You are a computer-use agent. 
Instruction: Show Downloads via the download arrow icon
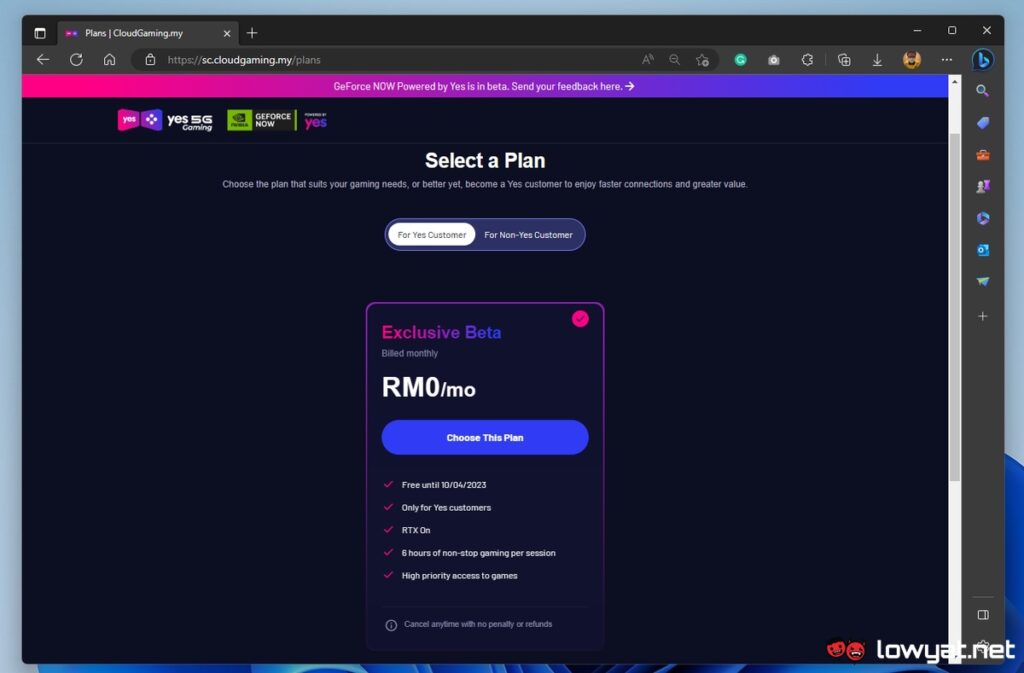click(x=877, y=59)
